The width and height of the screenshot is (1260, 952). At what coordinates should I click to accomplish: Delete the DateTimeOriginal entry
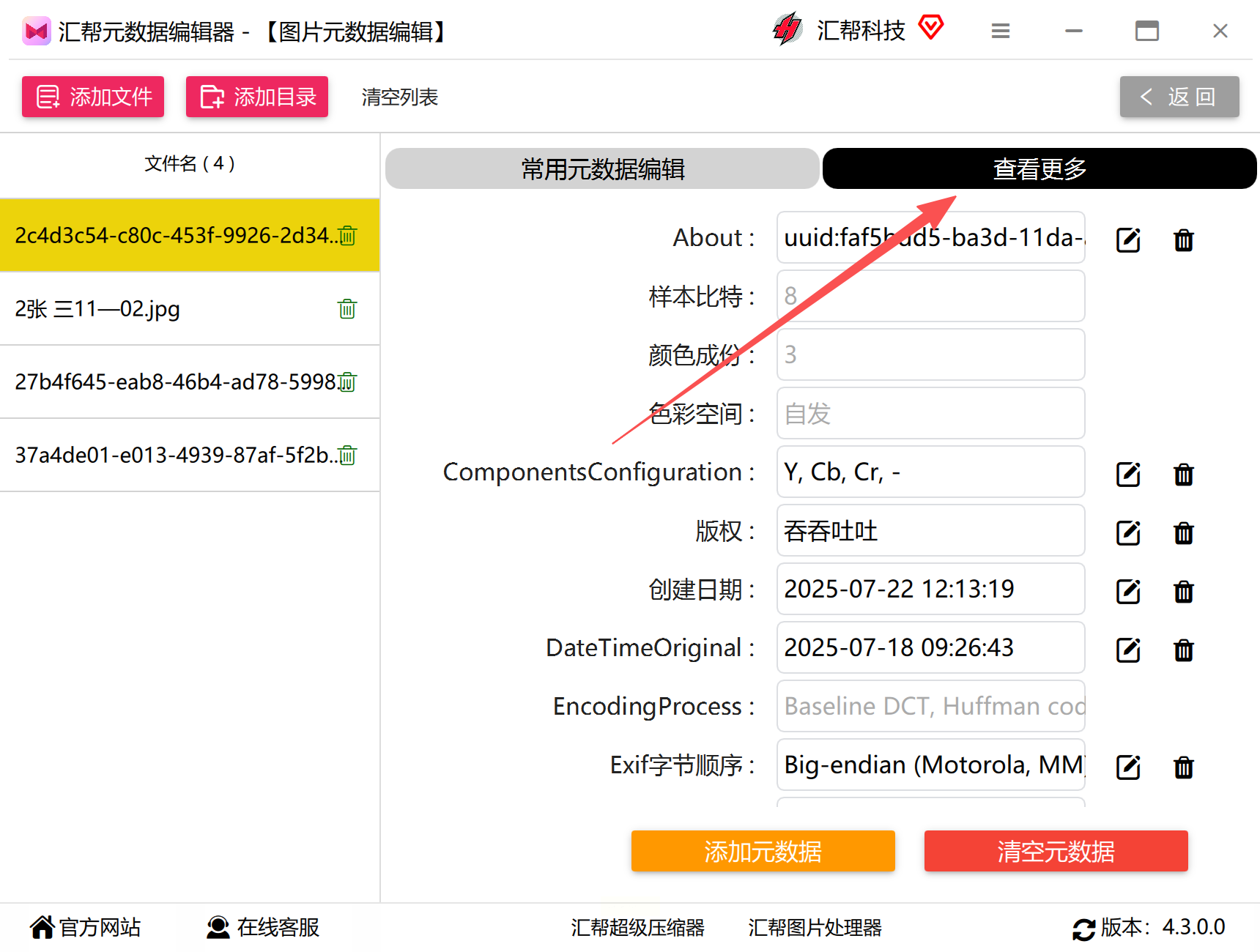[1184, 650]
